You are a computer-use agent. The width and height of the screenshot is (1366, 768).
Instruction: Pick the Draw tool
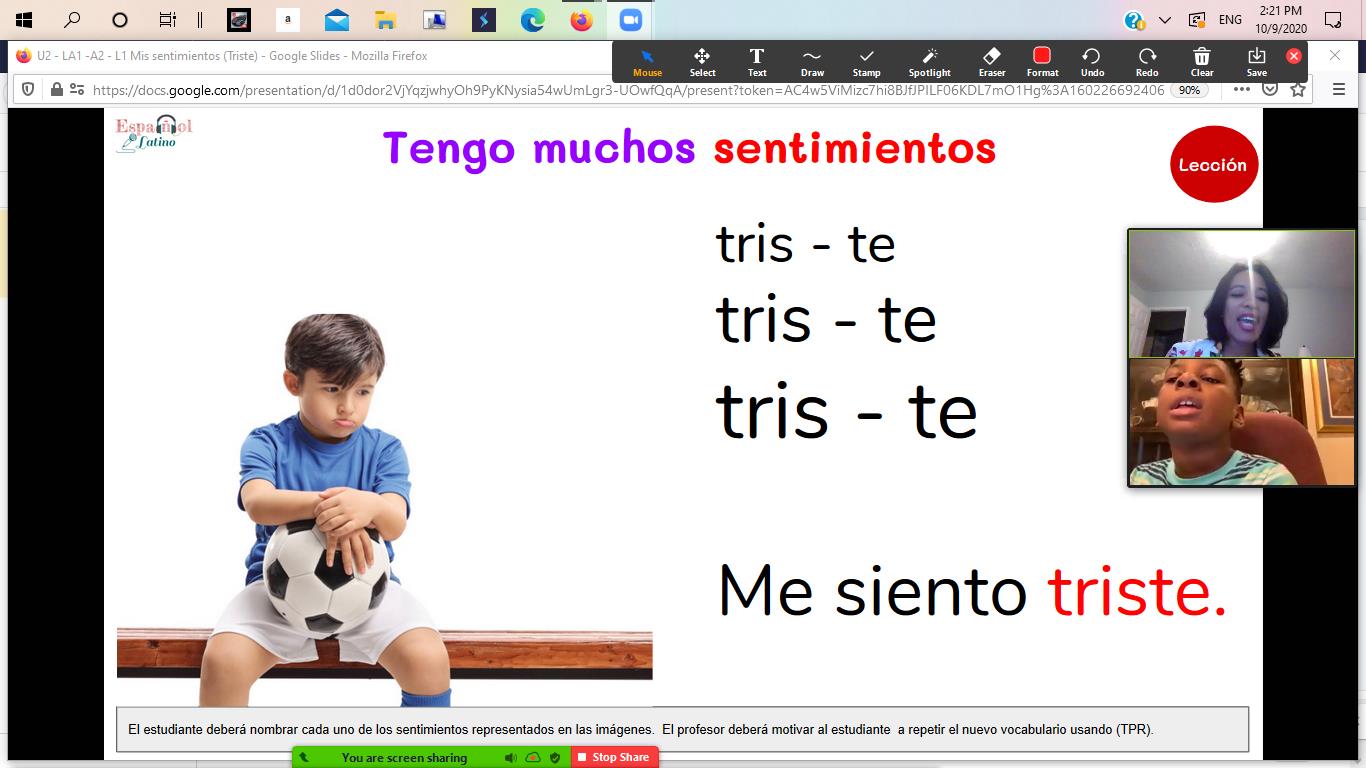812,62
